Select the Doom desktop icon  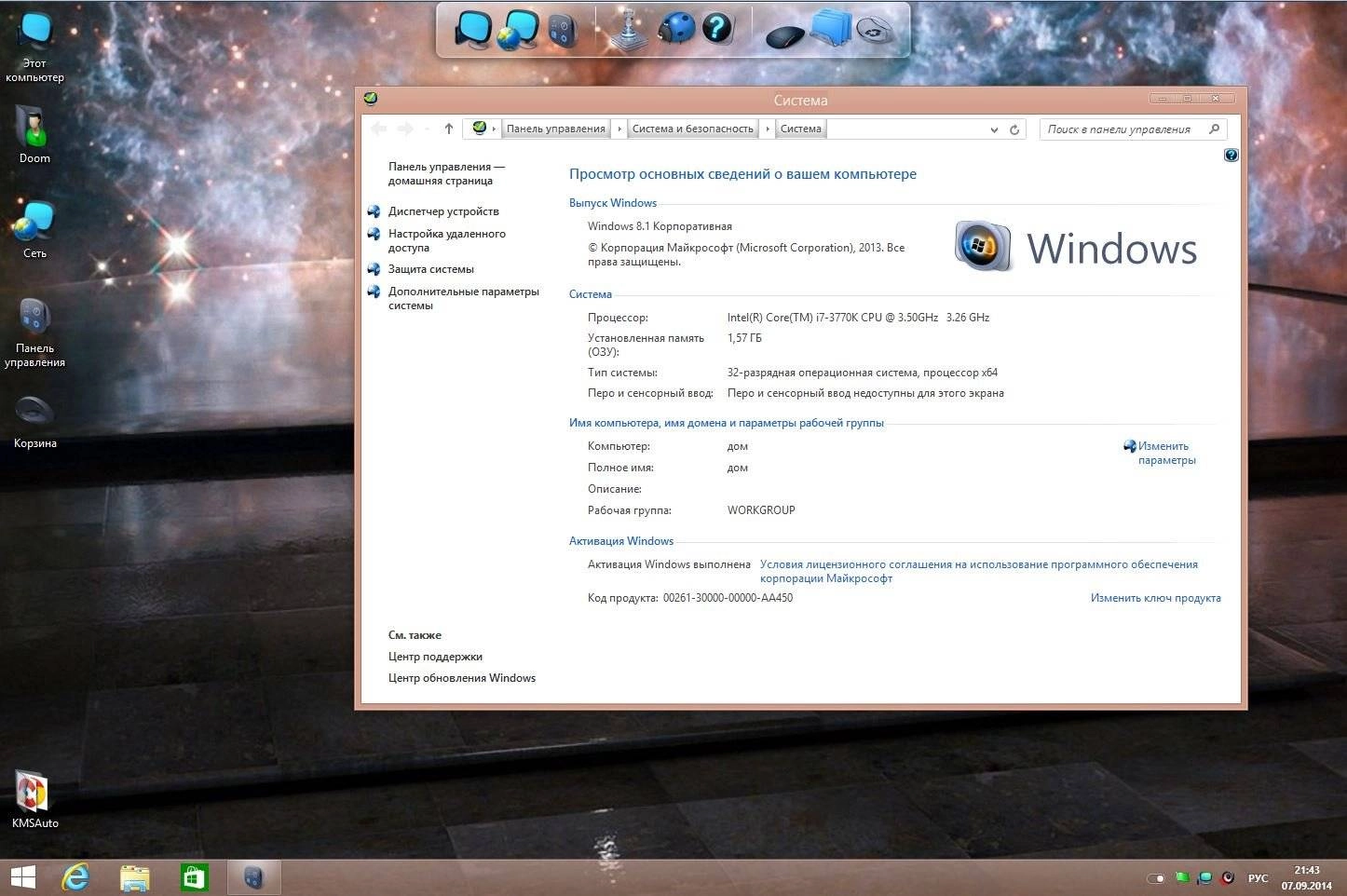point(34,134)
